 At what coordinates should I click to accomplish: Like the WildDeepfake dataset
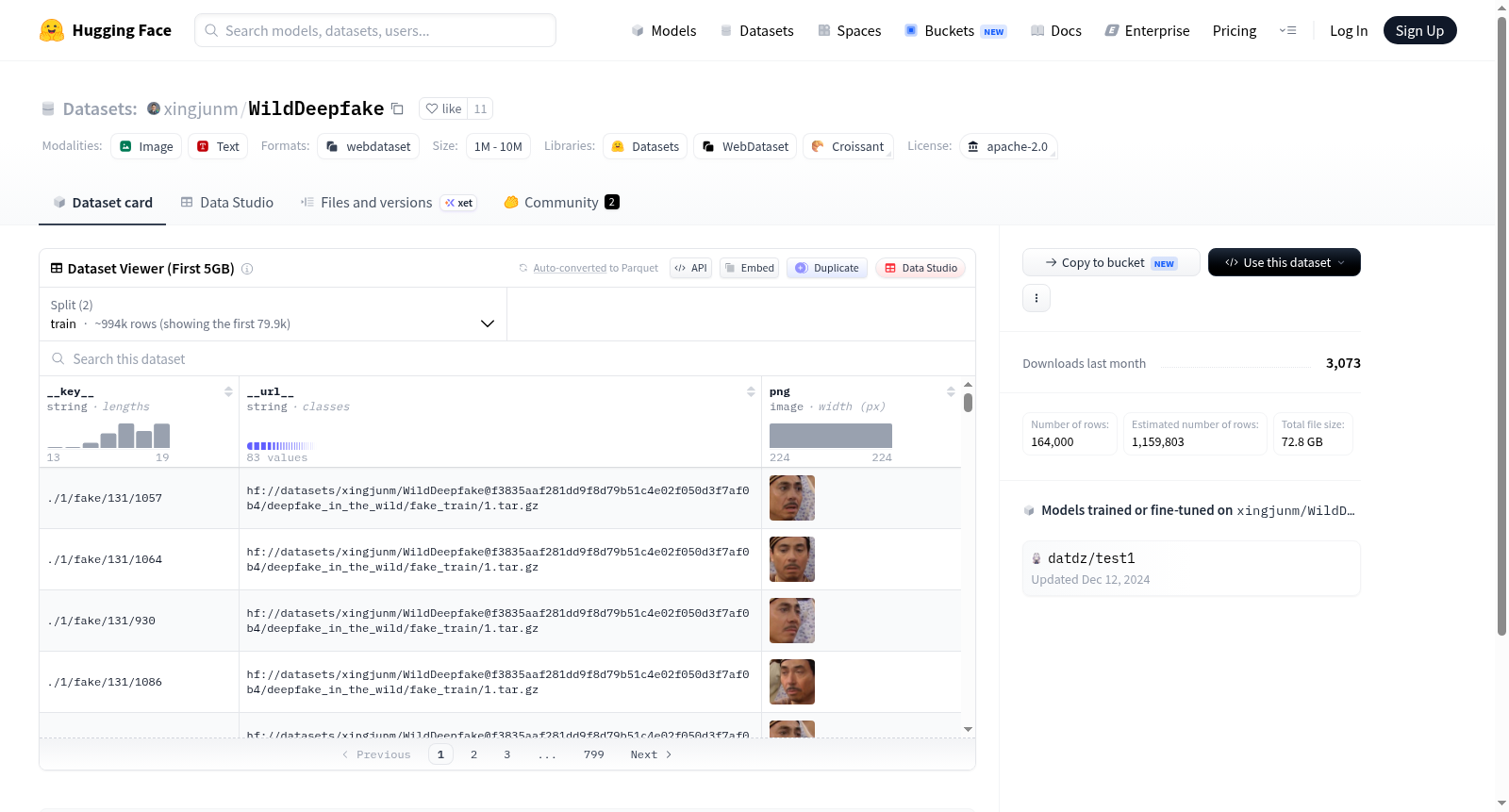coord(443,108)
